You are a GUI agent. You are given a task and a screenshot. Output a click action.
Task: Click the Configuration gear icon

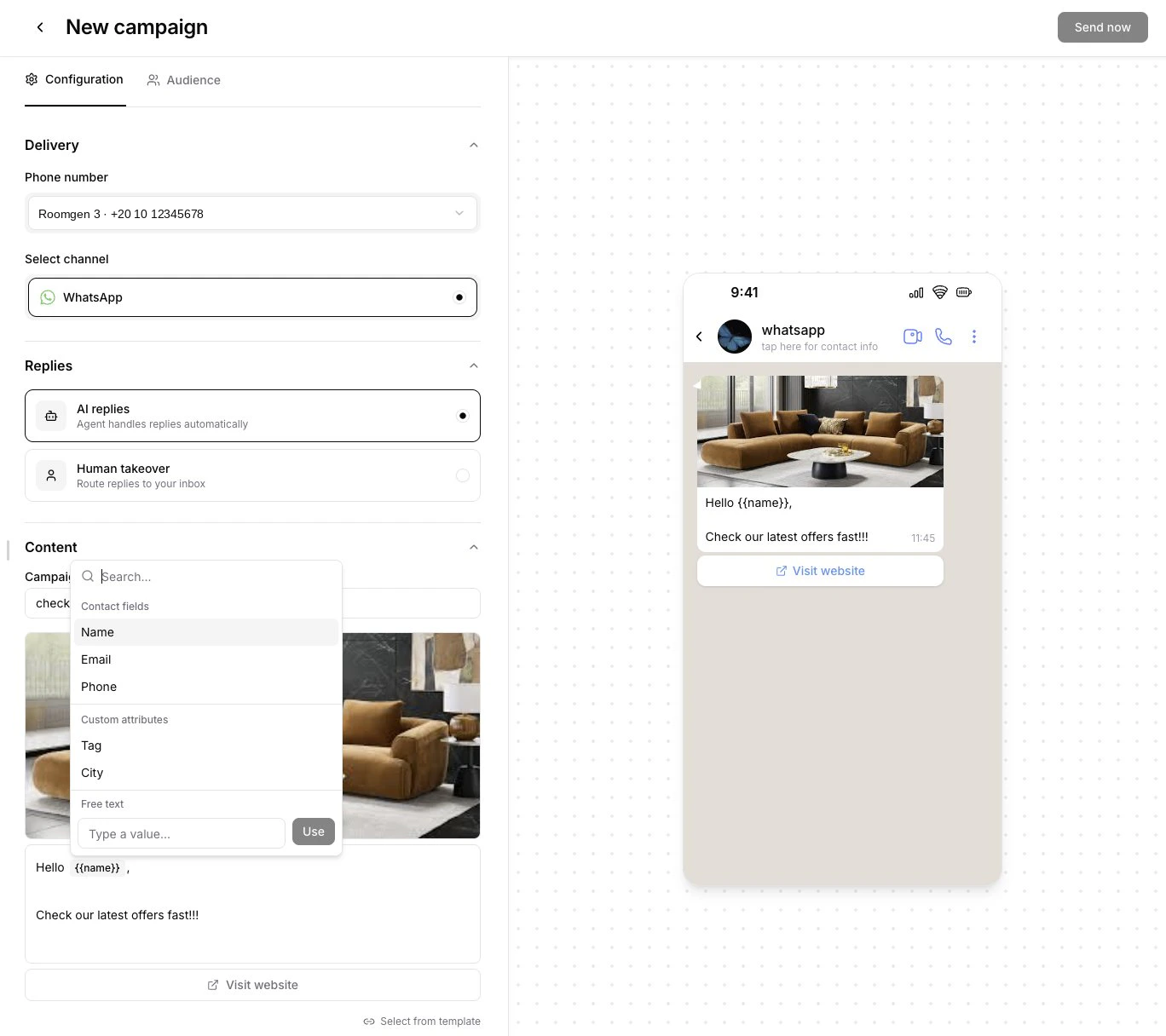tap(32, 79)
